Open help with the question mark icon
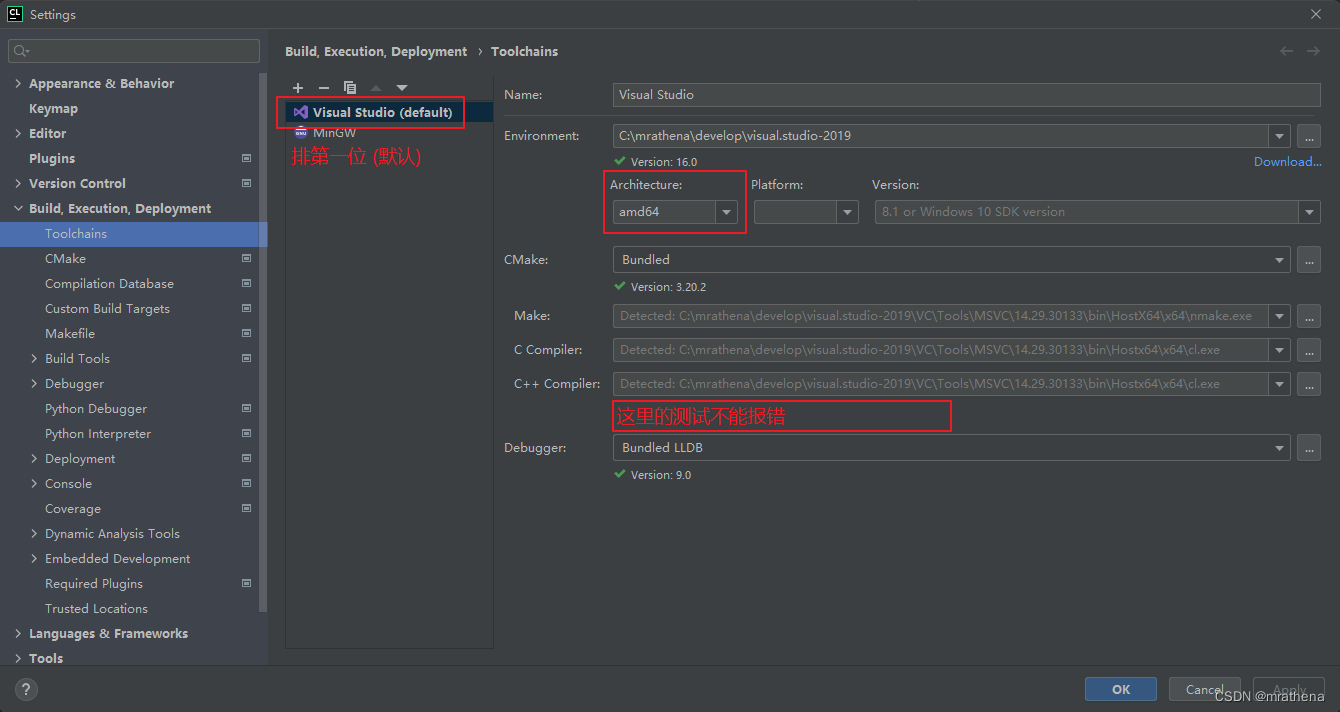The image size is (1340, 712). (26, 689)
